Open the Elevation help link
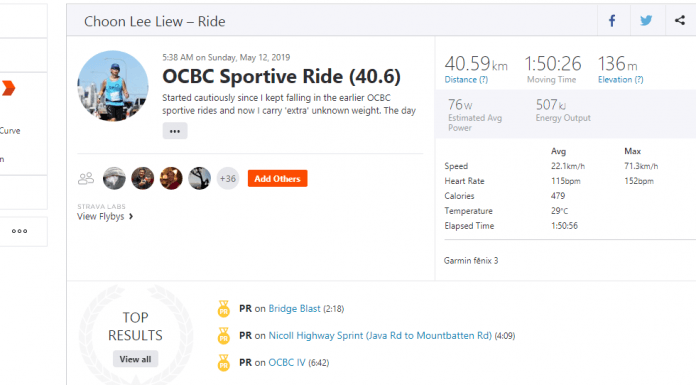This screenshot has height=385, width=696. coord(621,79)
